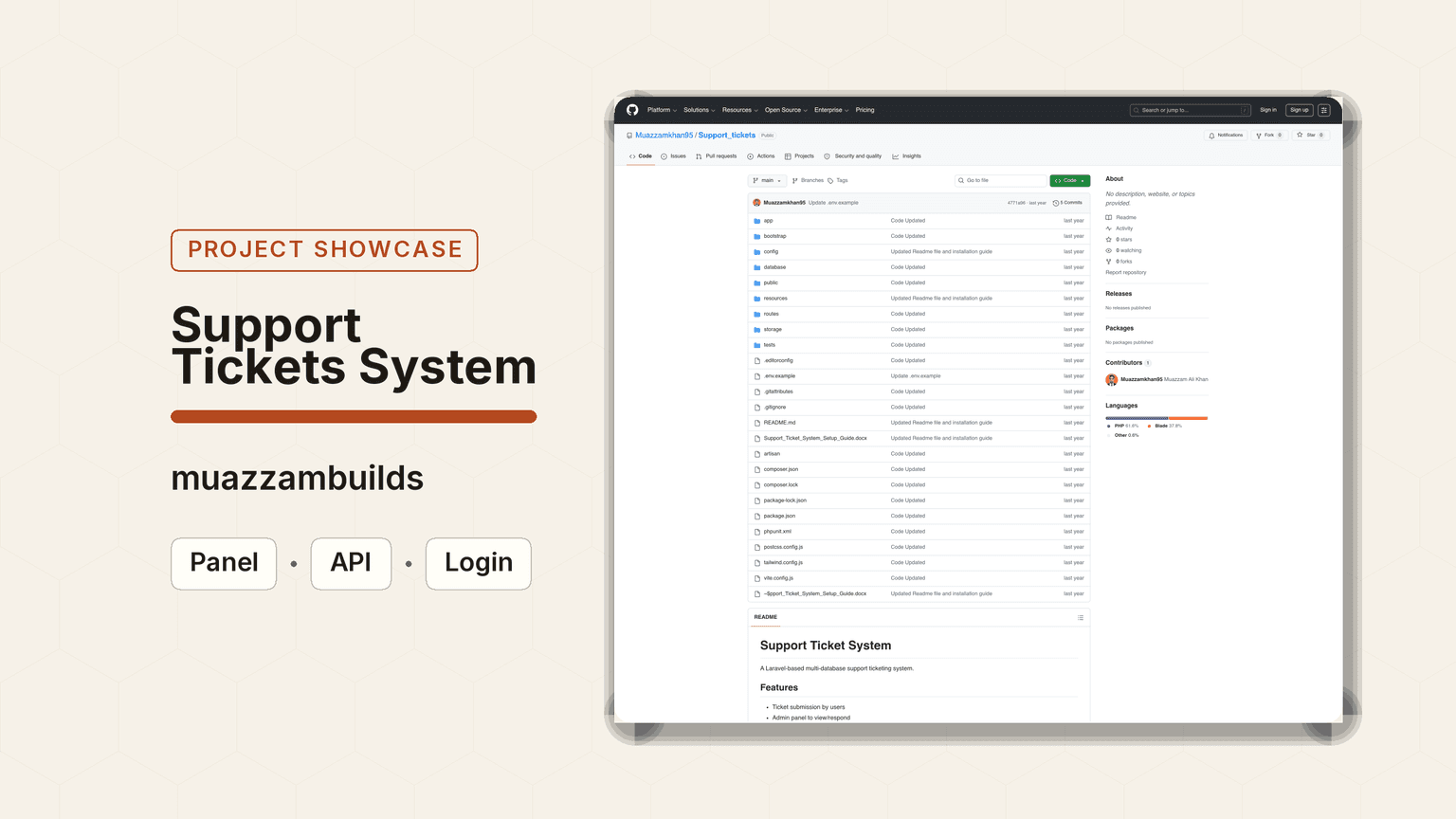Open the Packages section heading
The width and height of the screenshot is (1456, 819).
[1119, 328]
